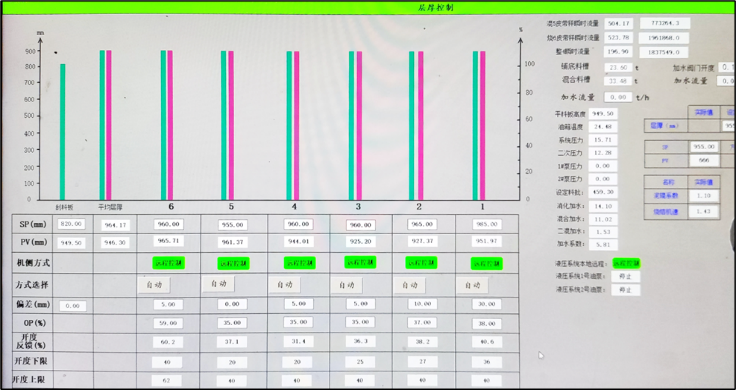Select gate 6 OP field showing 59.00

pos(168,323)
